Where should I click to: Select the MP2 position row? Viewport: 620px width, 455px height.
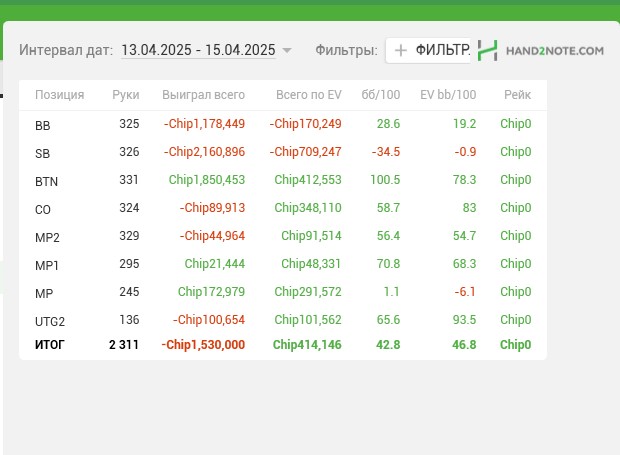point(283,236)
